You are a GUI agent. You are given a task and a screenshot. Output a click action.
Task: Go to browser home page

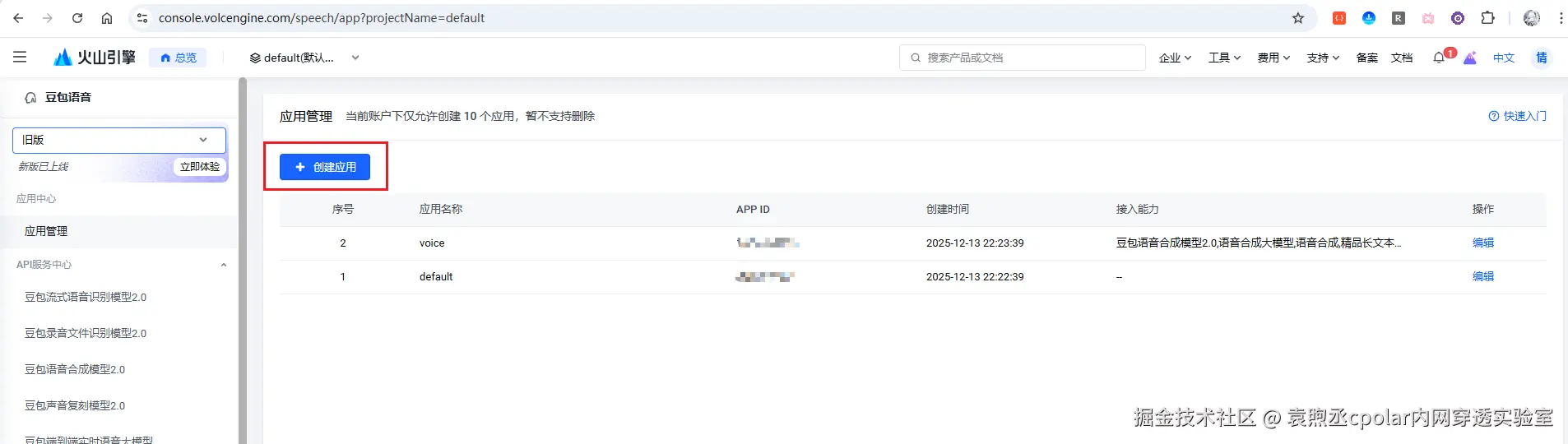[x=107, y=18]
